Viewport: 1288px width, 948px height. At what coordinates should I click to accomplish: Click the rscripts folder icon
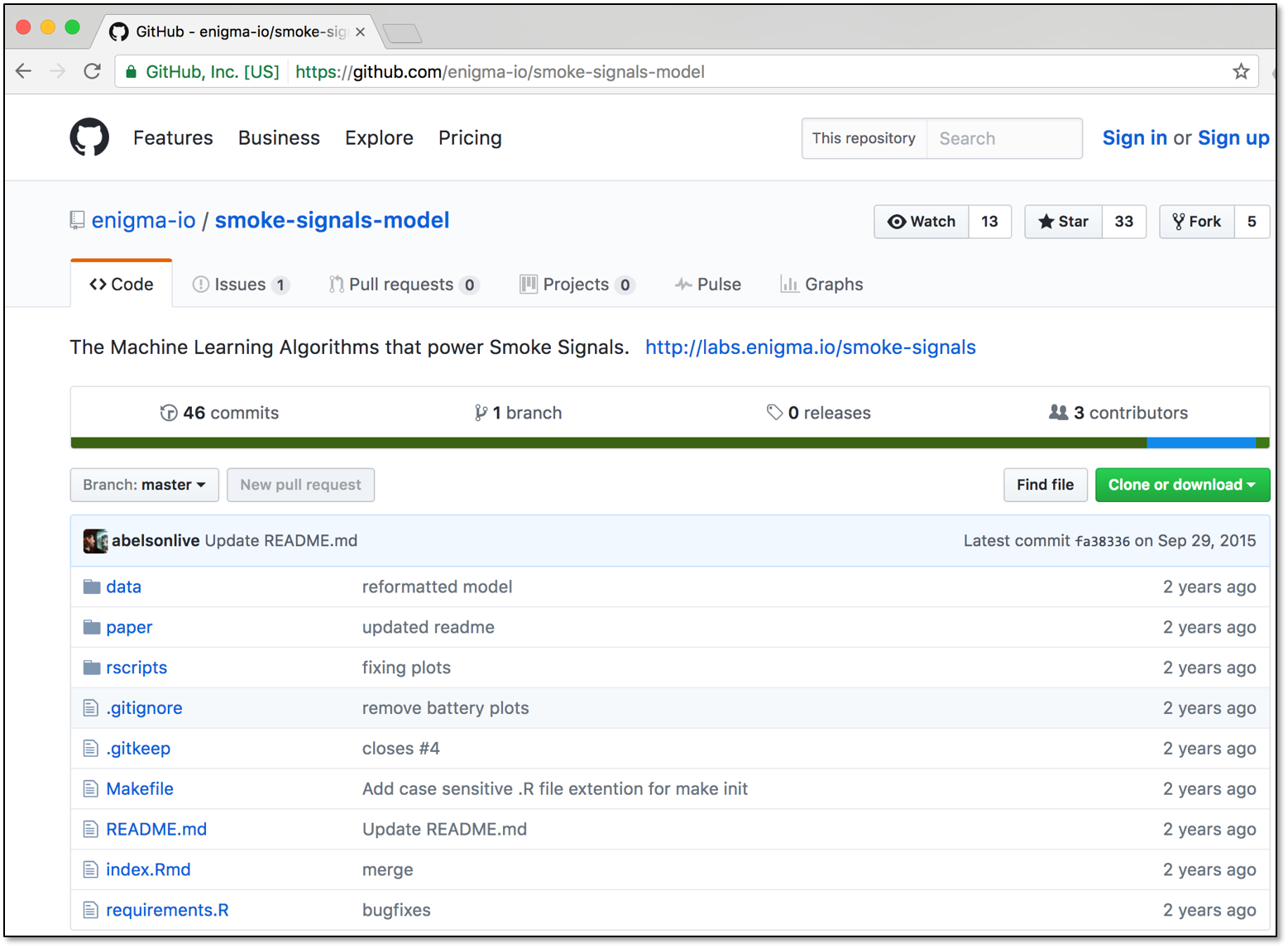tap(92, 668)
